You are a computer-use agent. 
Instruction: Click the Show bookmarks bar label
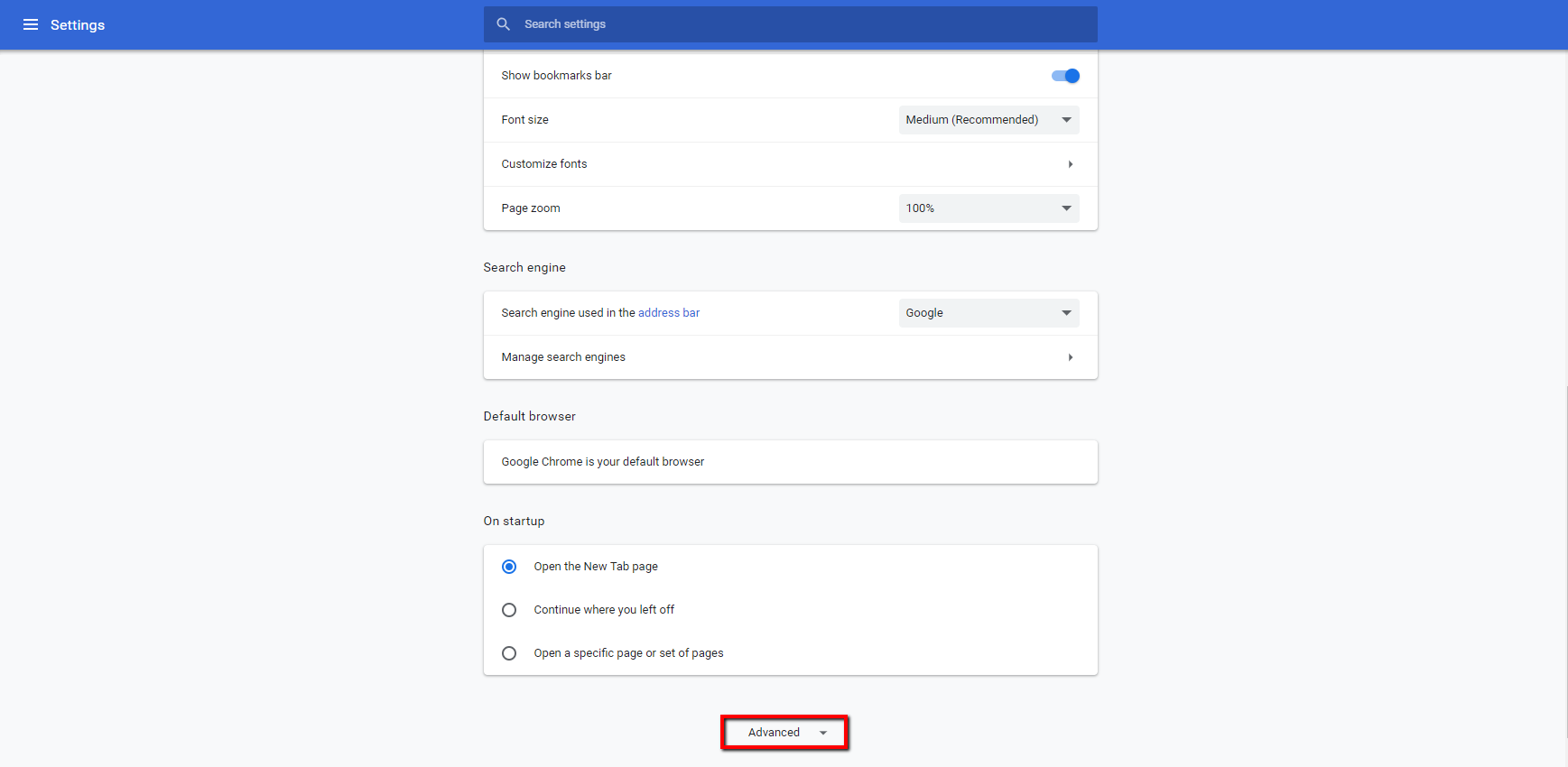[557, 76]
